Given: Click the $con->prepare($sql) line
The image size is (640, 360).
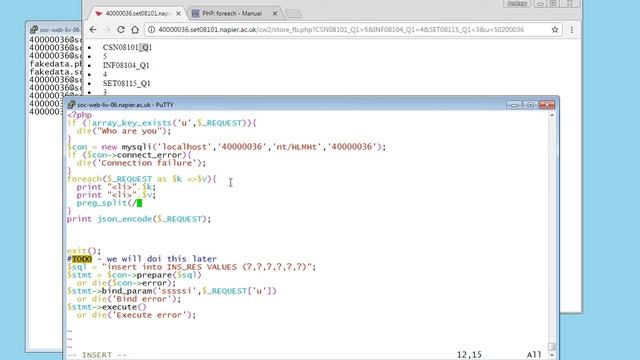Looking at the screenshot, I should 134,275.
